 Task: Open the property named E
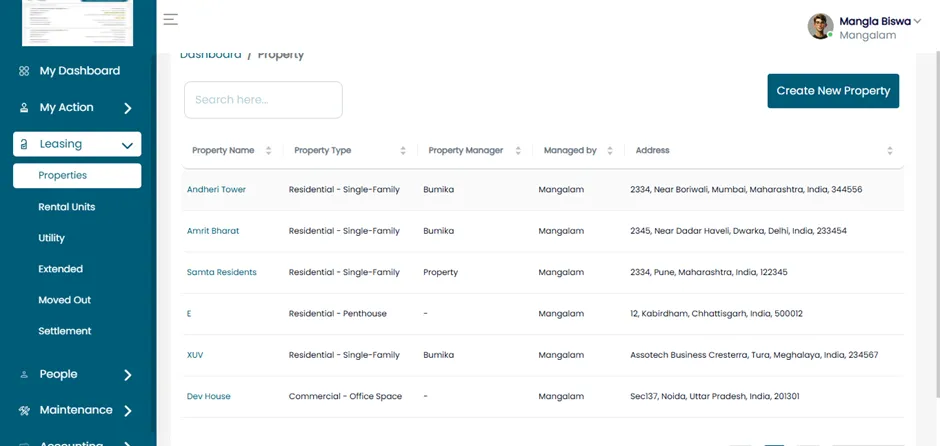pos(189,314)
